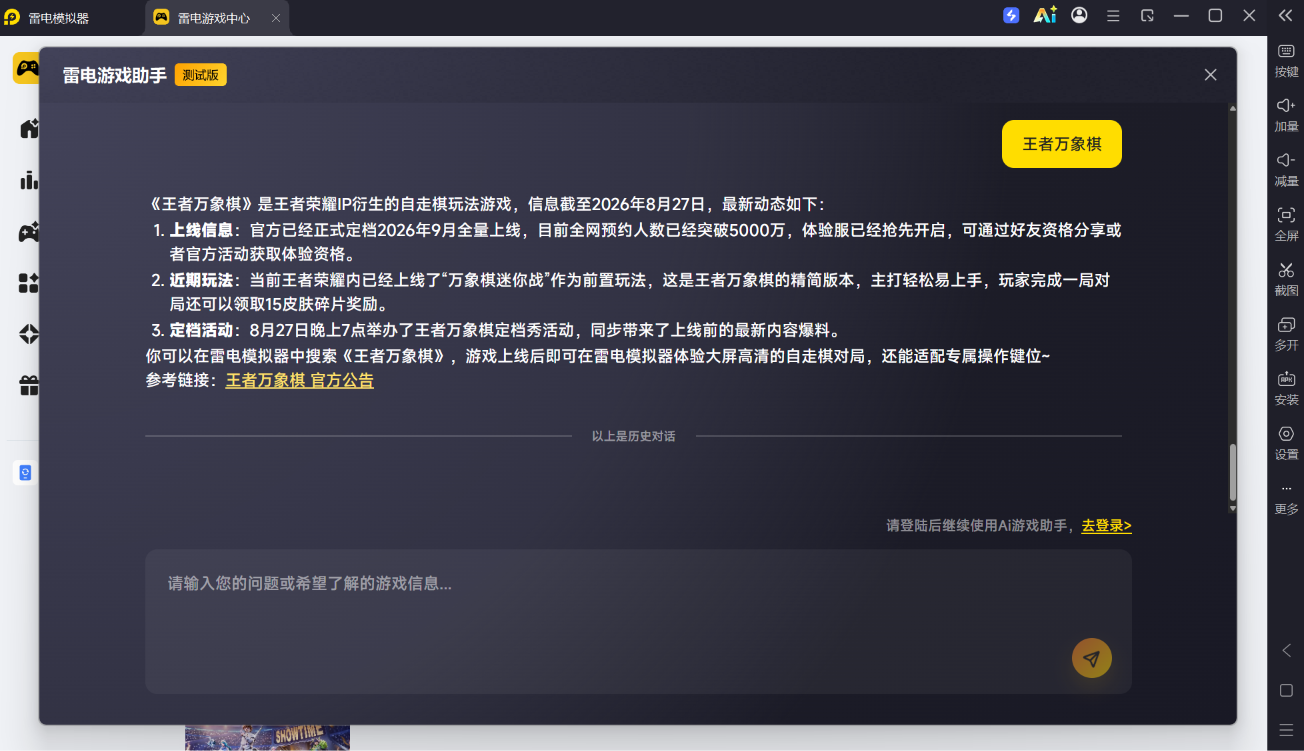Viewport: 1304px width, 751px height.
Task: Click the blue lightning icon in title bar
Action: 1011,16
